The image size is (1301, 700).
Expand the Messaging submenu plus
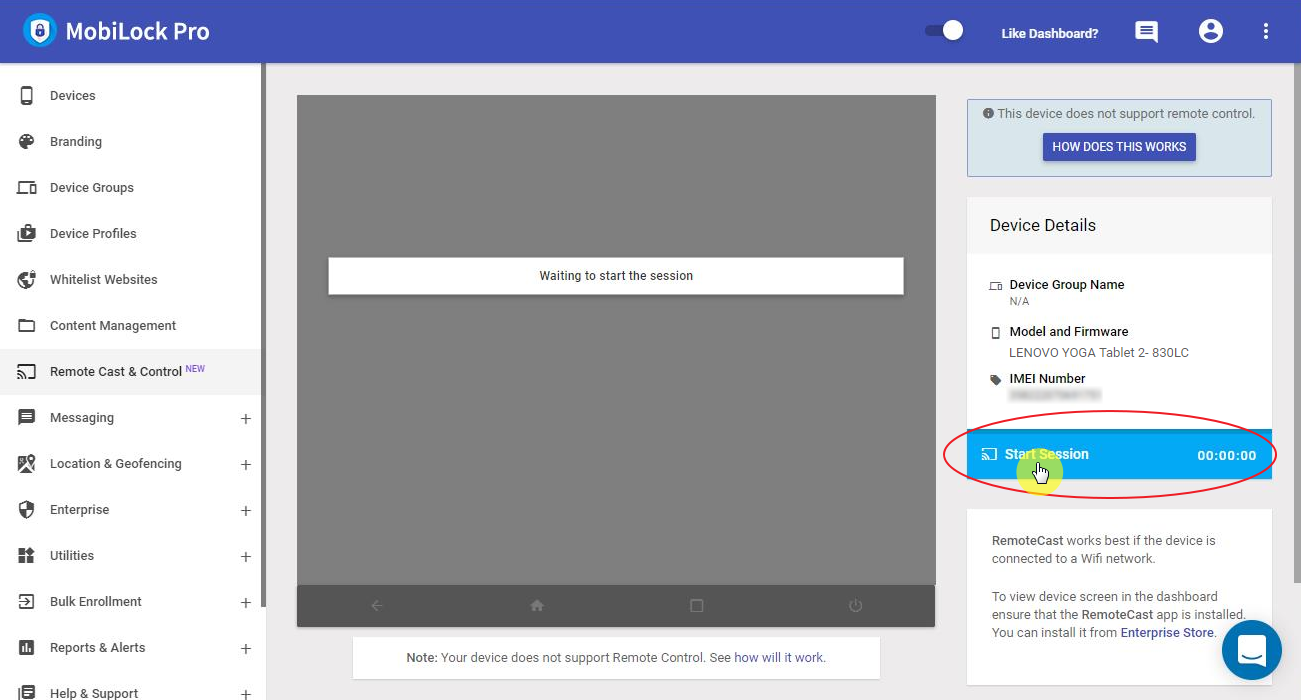point(246,419)
